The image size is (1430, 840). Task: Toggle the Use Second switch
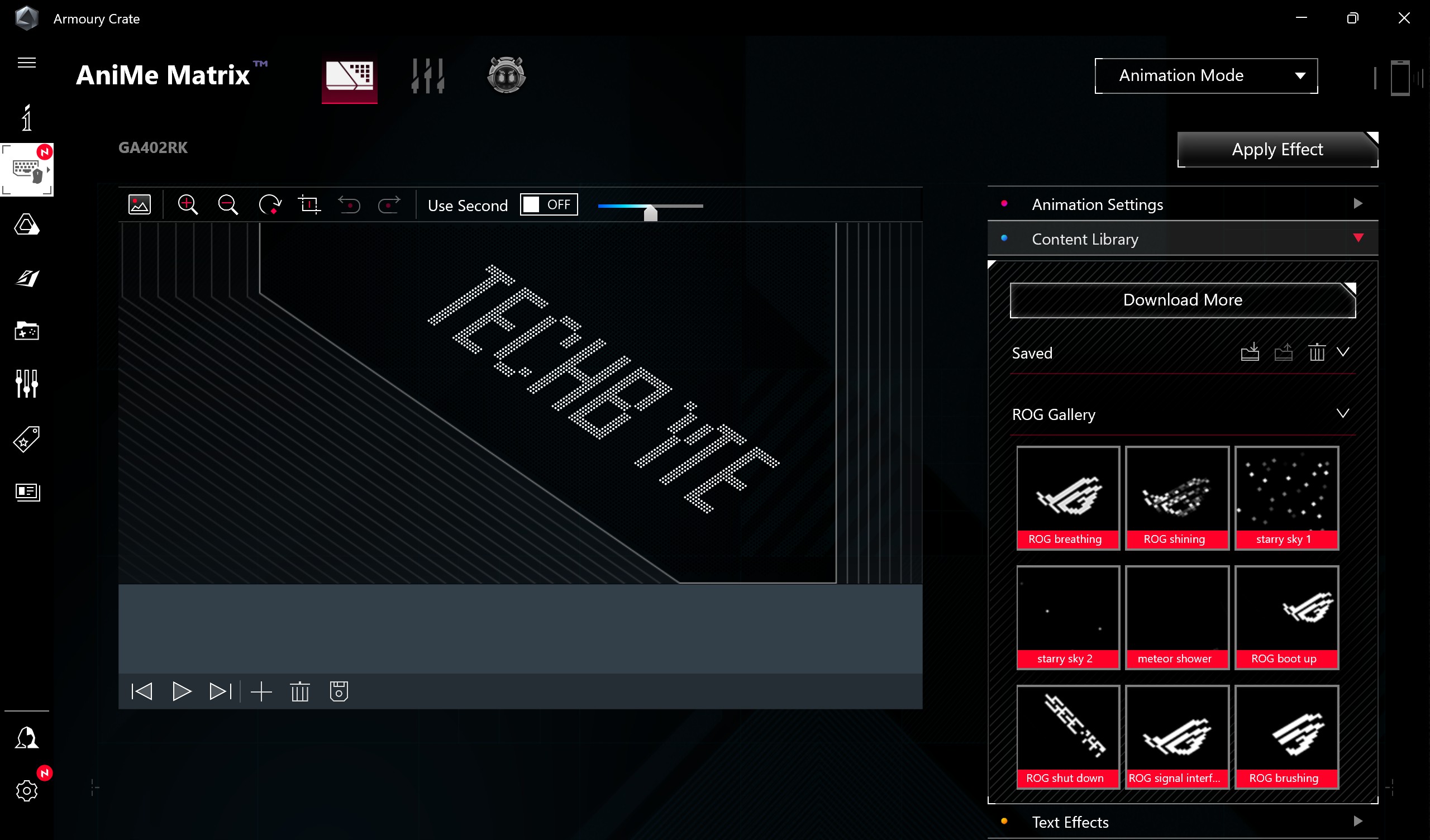pyautogui.click(x=549, y=205)
